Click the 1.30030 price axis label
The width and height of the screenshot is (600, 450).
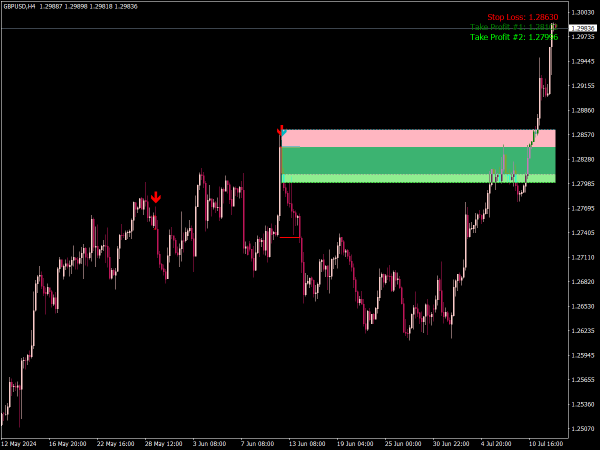[x=583, y=12]
